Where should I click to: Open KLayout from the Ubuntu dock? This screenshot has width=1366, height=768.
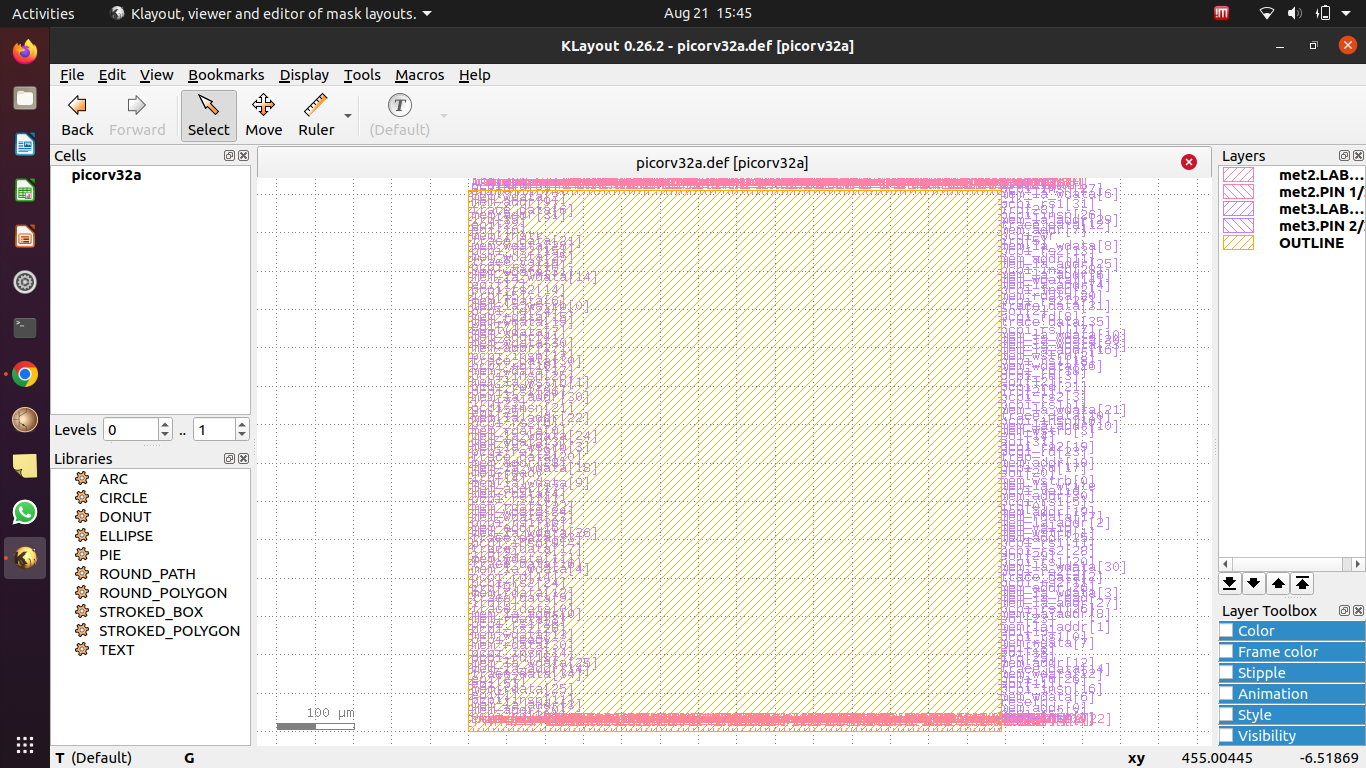[x=24, y=558]
